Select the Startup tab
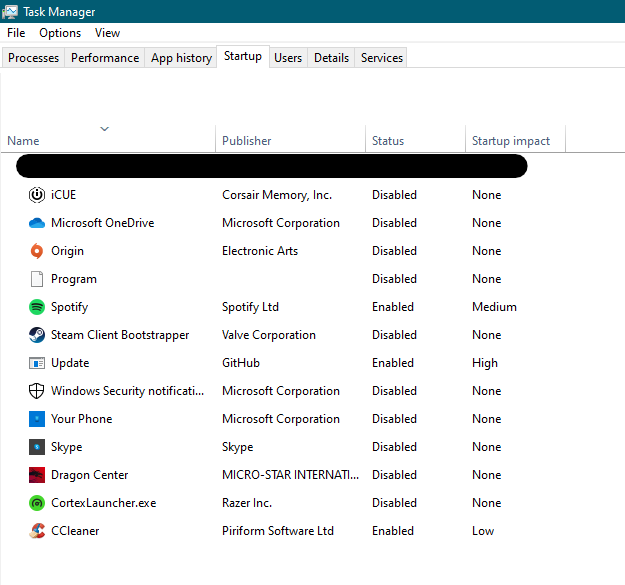Viewport: 625px width, 585px height. [x=243, y=56]
